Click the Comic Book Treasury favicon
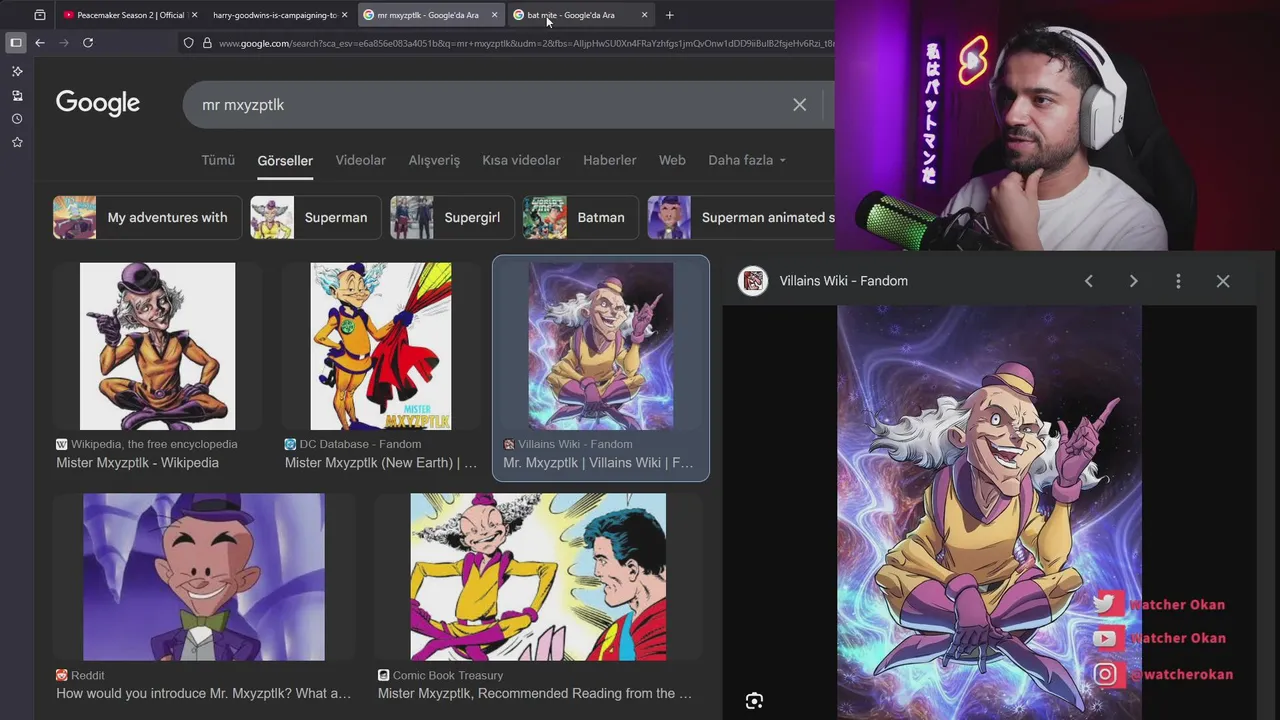This screenshot has height=720, width=1280. coord(383,675)
